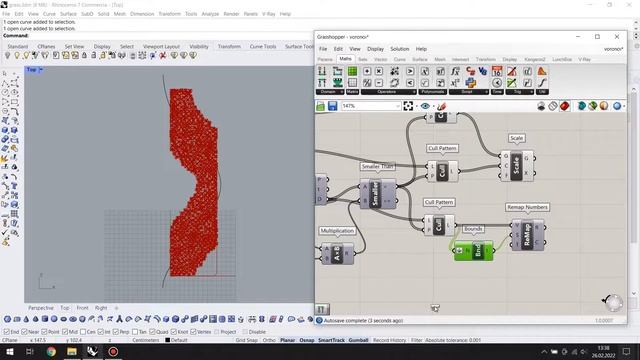Select the green Matrix component icon
640x360 pixels.
(x=352, y=71)
